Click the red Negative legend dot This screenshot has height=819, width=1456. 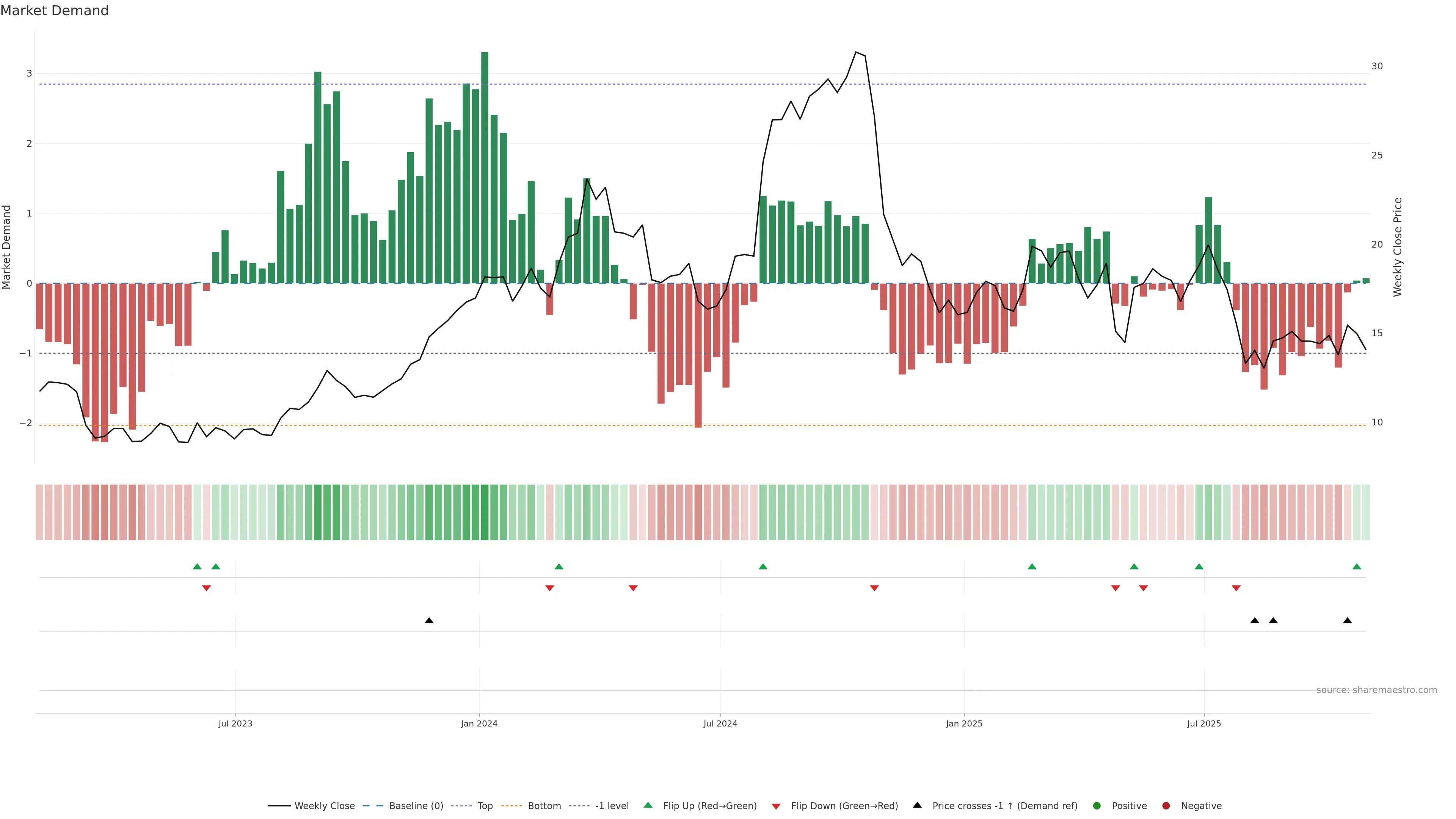coord(1166,805)
